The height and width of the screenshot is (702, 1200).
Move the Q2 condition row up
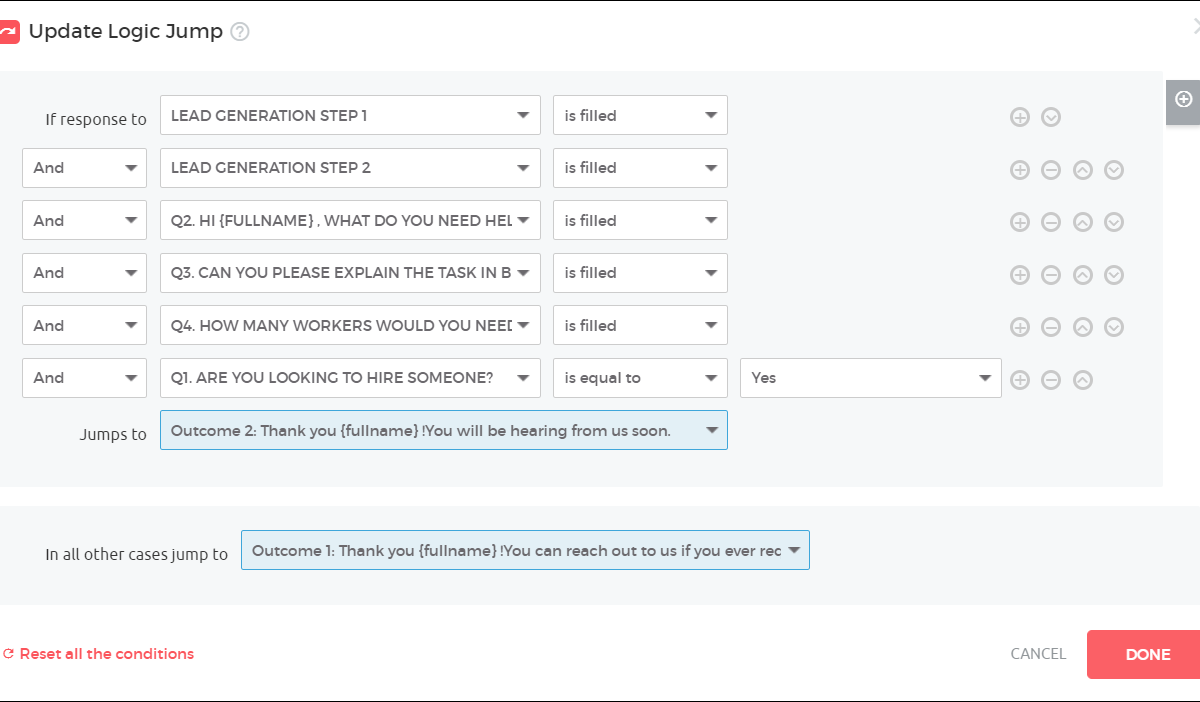point(1082,222)
